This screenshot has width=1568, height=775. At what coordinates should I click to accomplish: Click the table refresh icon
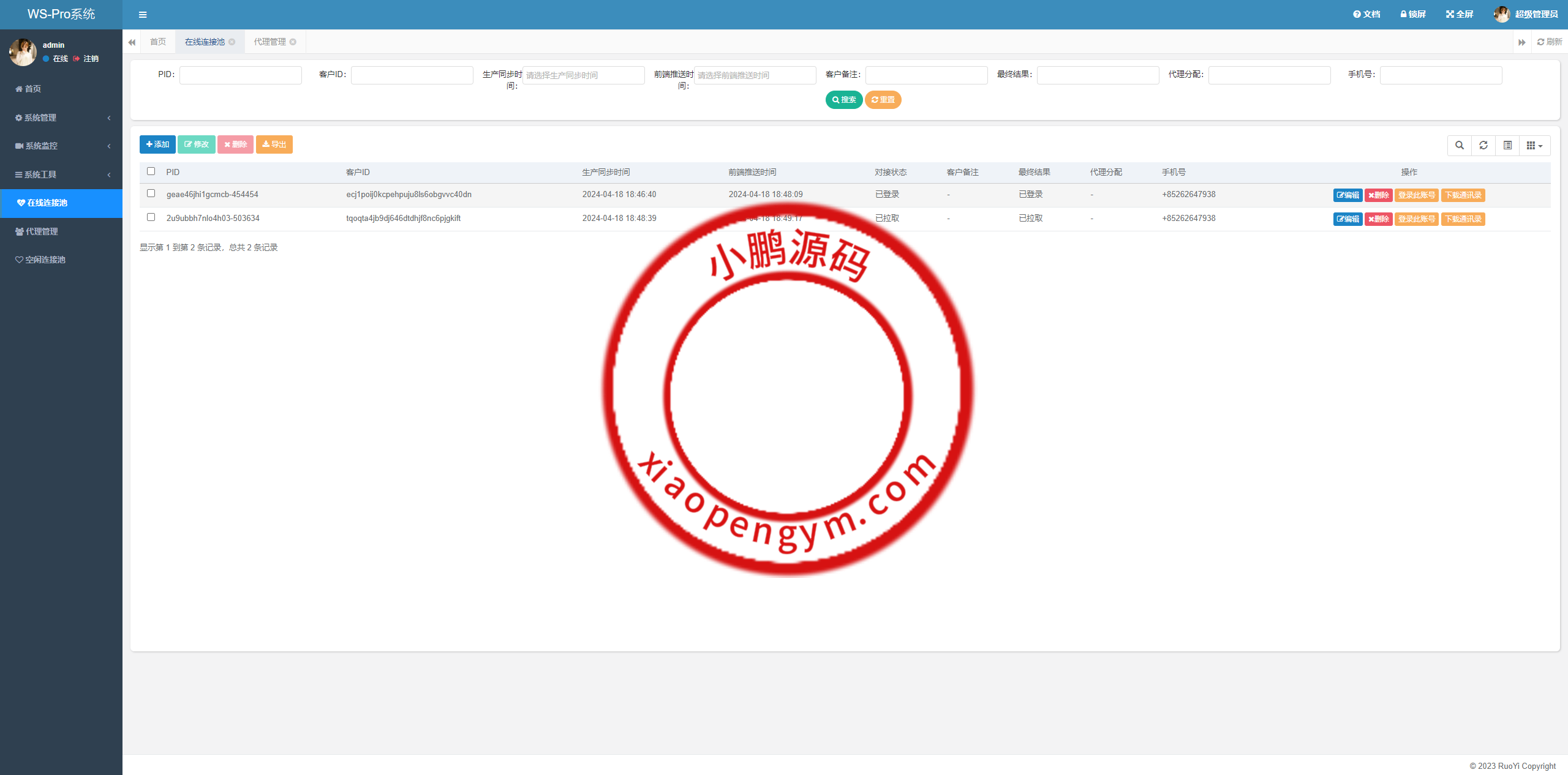tap(1483, 145)
